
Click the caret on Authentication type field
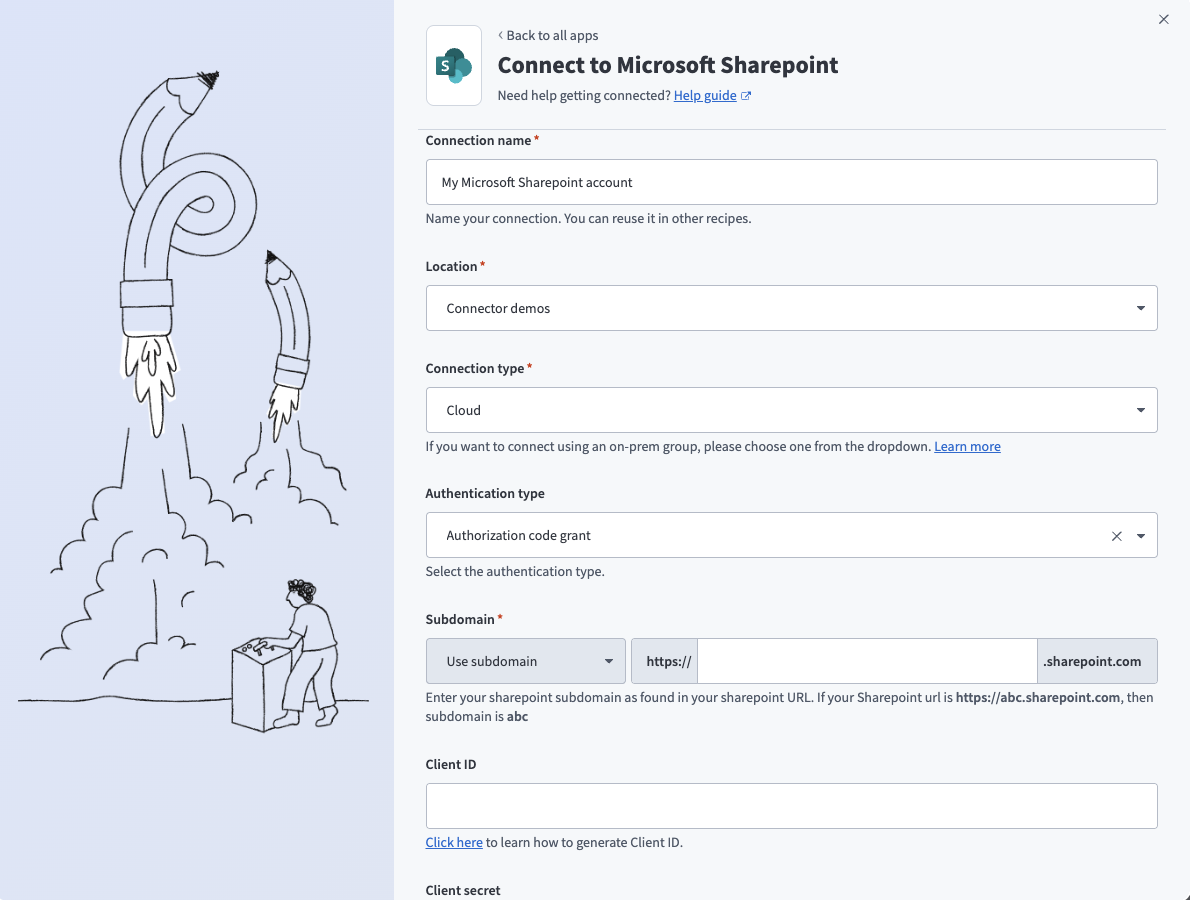[x=1141, y=535]
